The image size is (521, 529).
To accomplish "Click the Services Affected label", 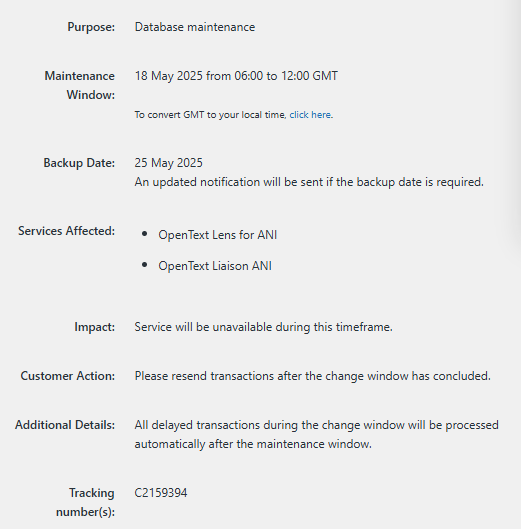I will (66, 231).
